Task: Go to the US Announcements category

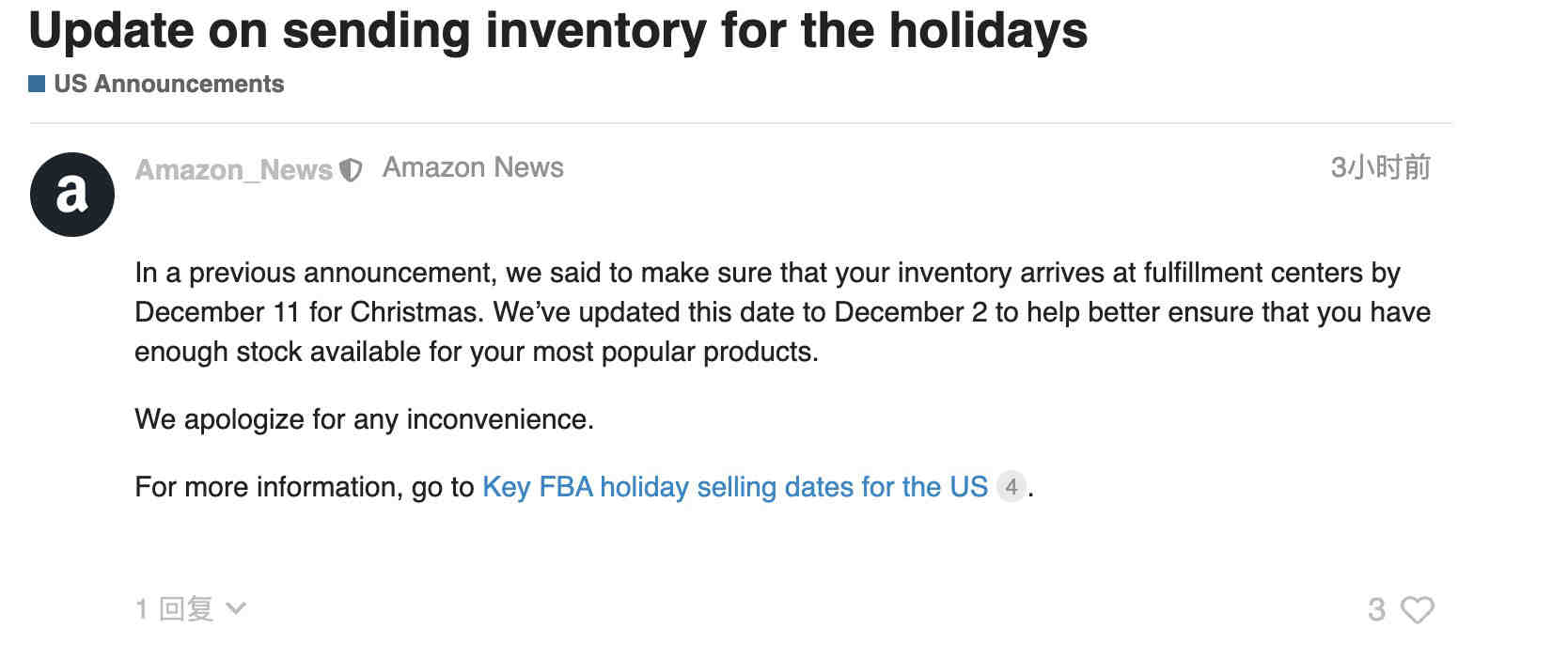Action: coord(169,84)
